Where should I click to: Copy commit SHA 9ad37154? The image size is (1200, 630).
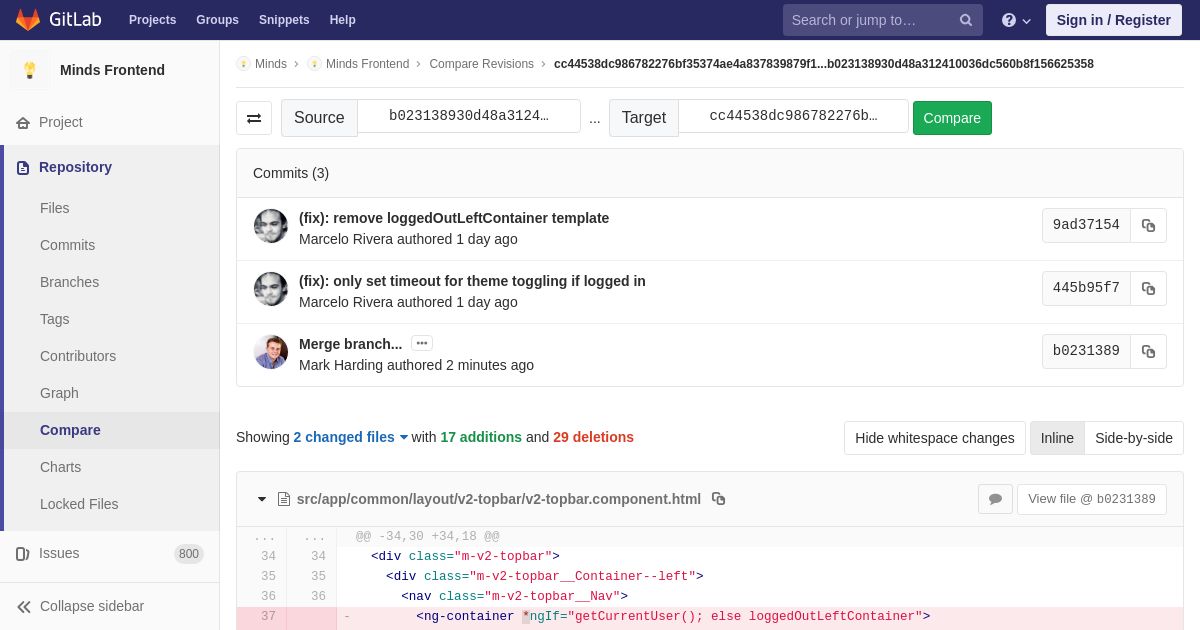pos(1148,226)
